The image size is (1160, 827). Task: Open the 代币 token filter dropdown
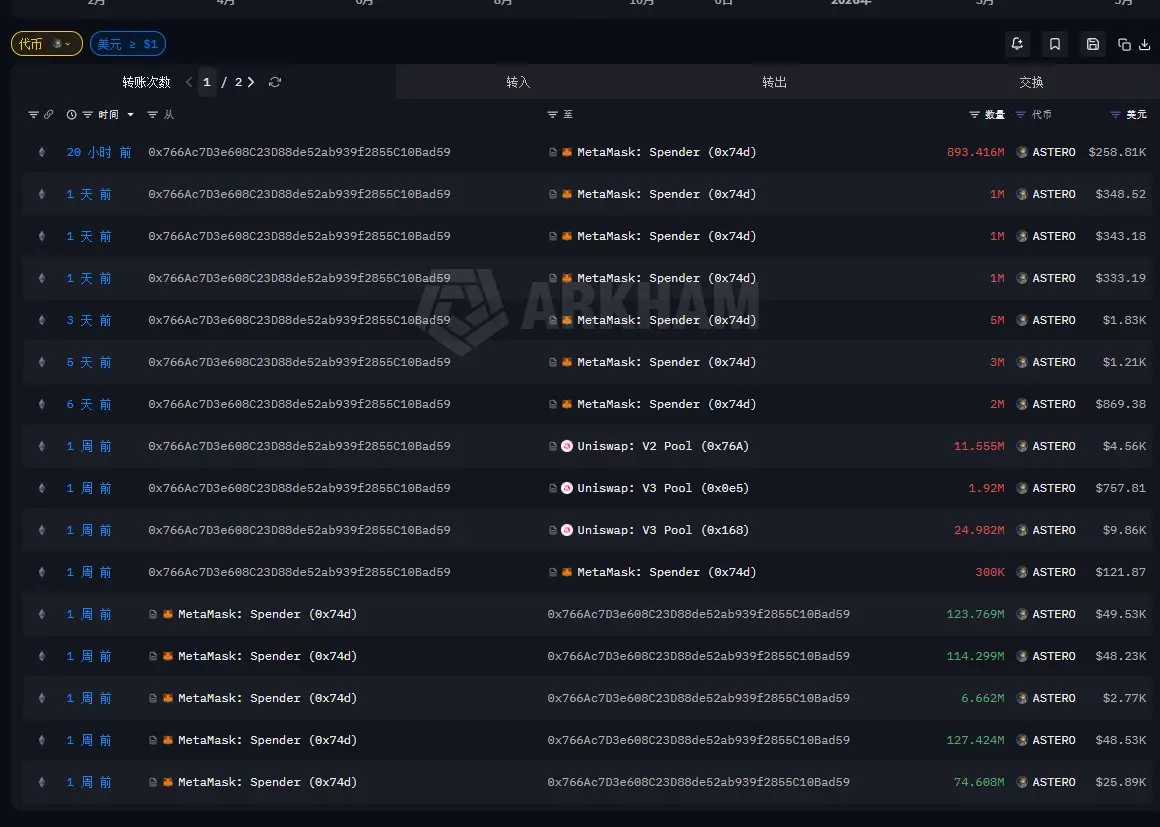click(x=47, y=44)
